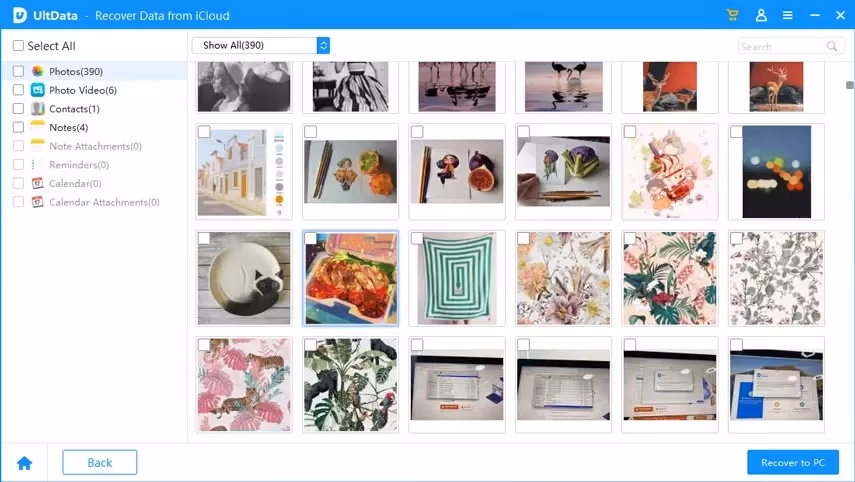The image size is (855, 482).
Task: Open the Show All(390) dropdown
Action: coord(260,45)
